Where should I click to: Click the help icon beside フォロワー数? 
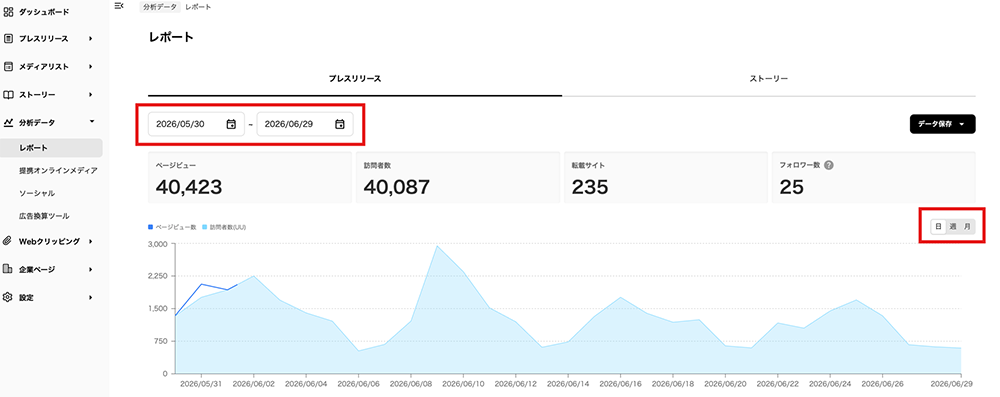tap(828, 165)
